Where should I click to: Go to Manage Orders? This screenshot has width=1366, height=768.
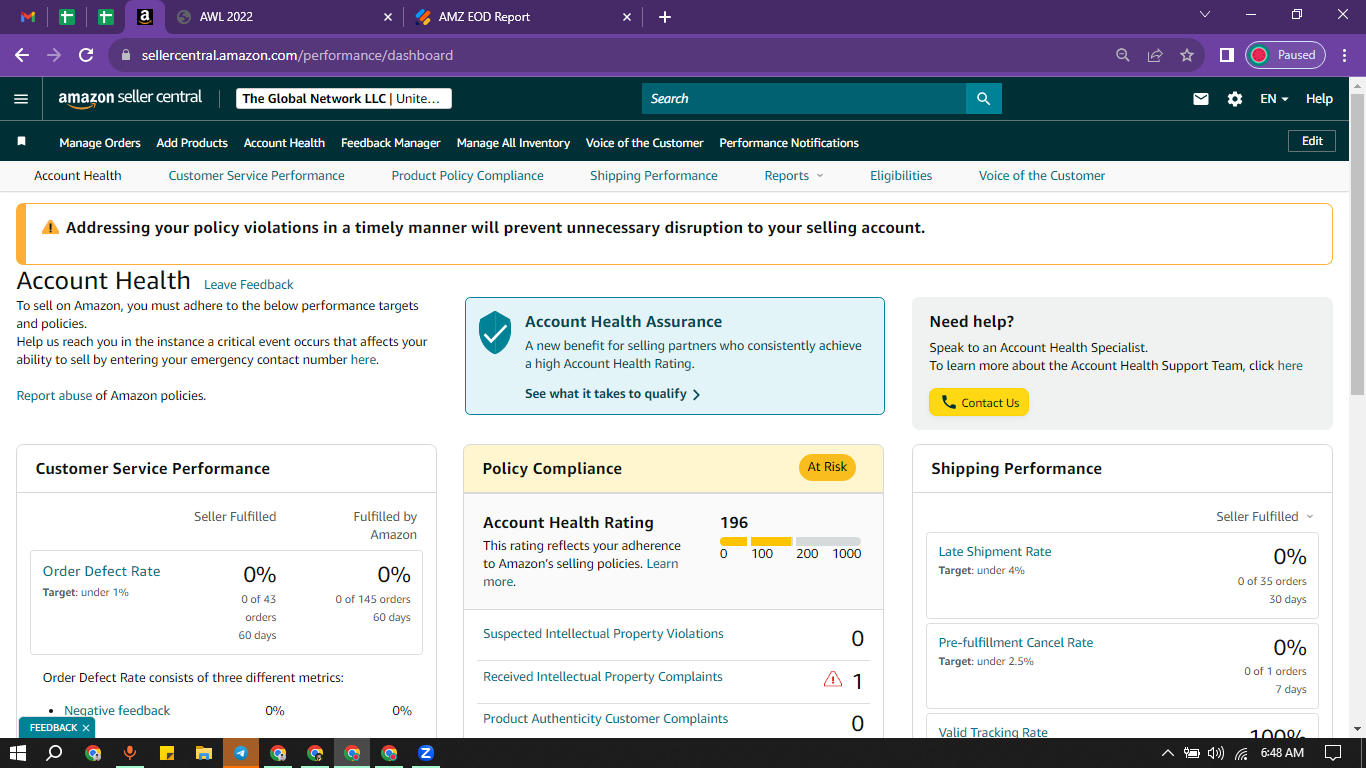click(100, 143)
